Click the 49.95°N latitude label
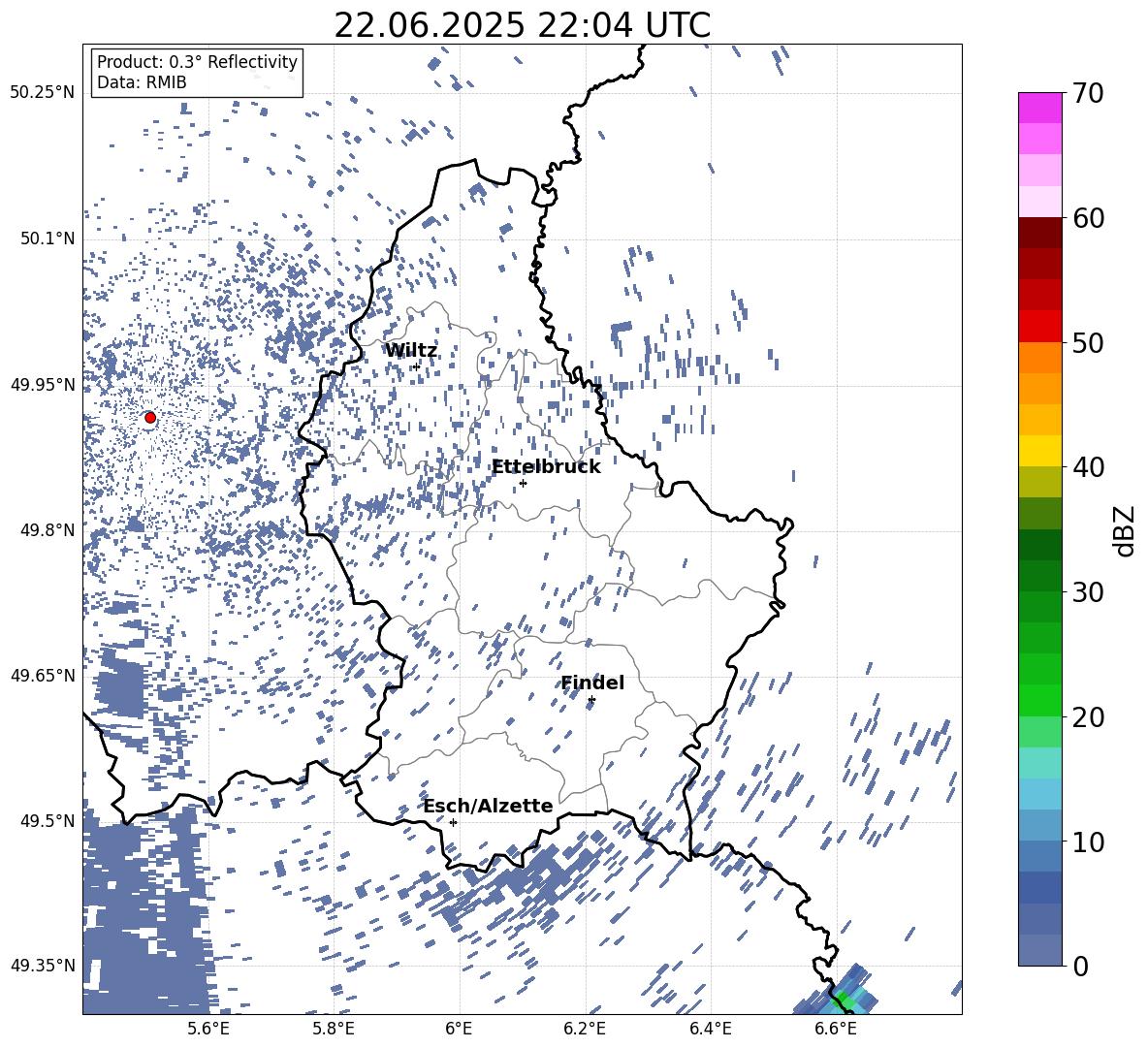The width and height of the screenshot is (1148, 1048). (43, 385)
